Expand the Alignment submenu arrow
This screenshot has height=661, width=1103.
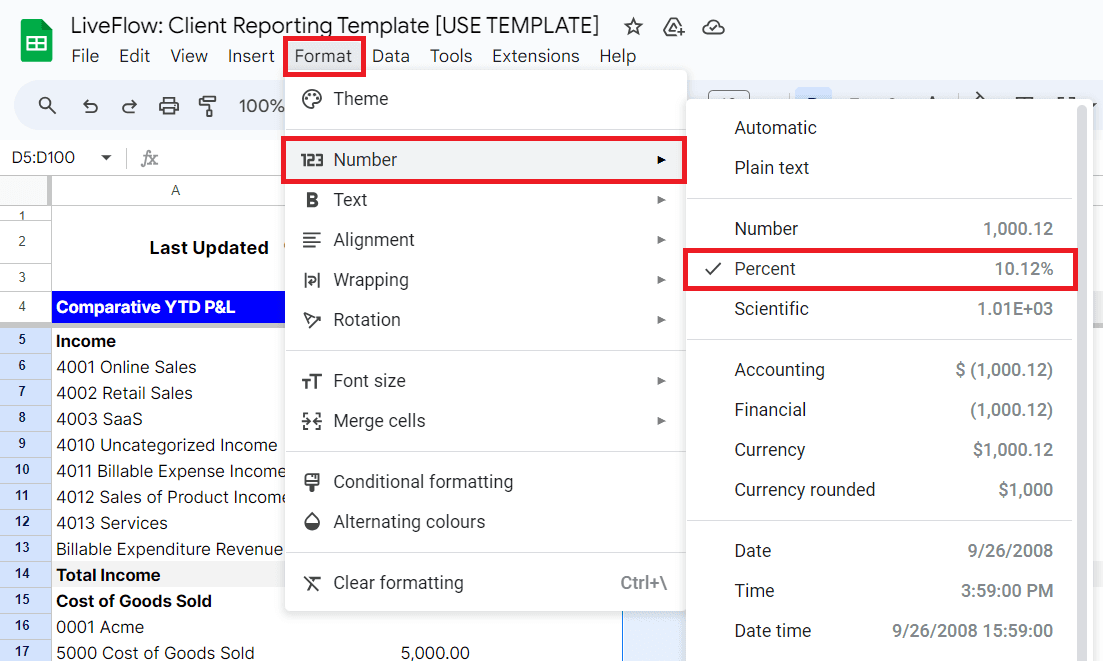(x=661, y=240)
